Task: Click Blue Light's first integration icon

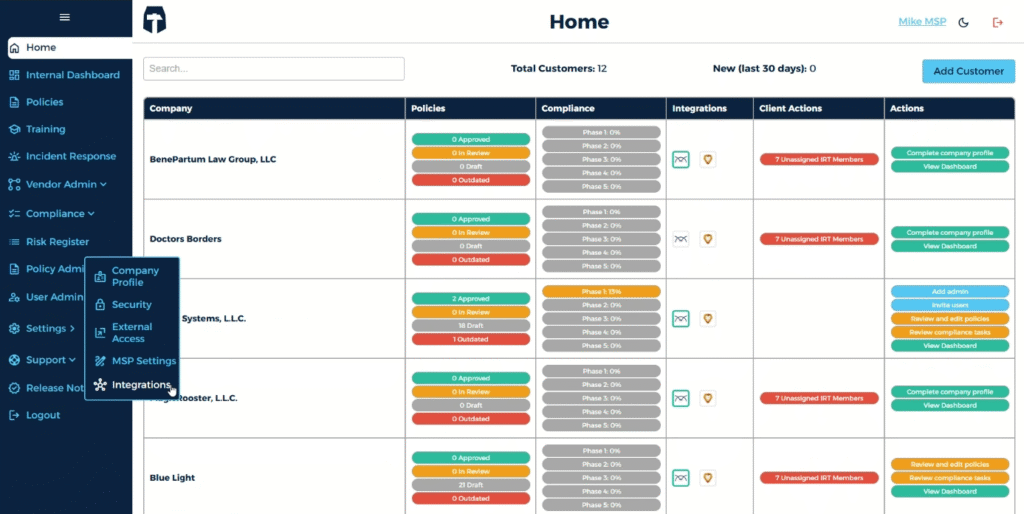Action: 680,478
